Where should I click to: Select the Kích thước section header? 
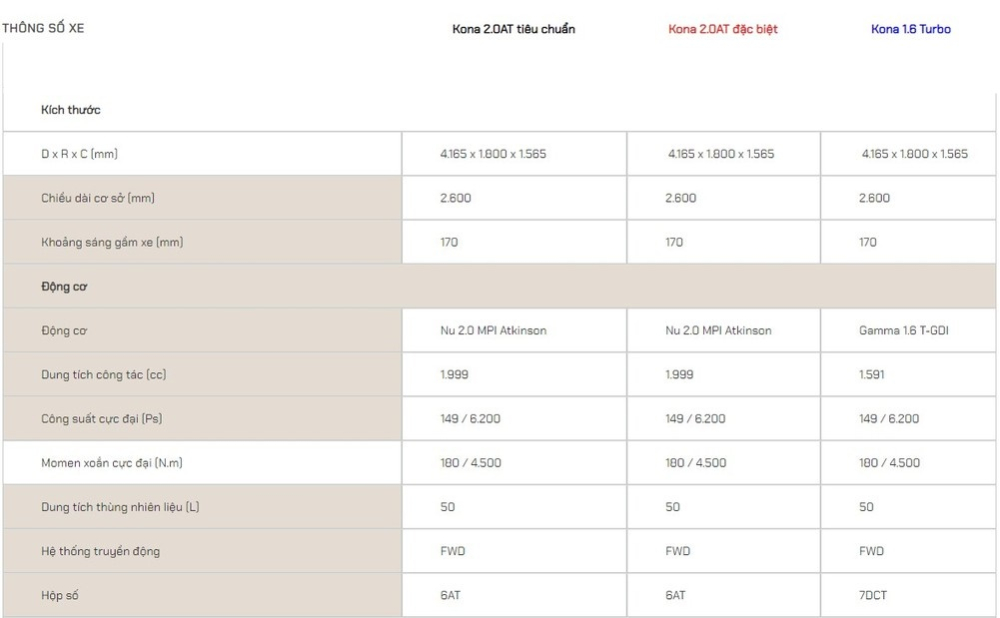tap(71, 110)
